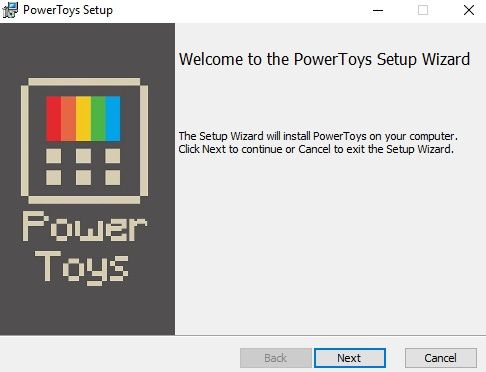486x372 pixels.
Task: Click the installer icon in title bar
Action: coord(10,10)
